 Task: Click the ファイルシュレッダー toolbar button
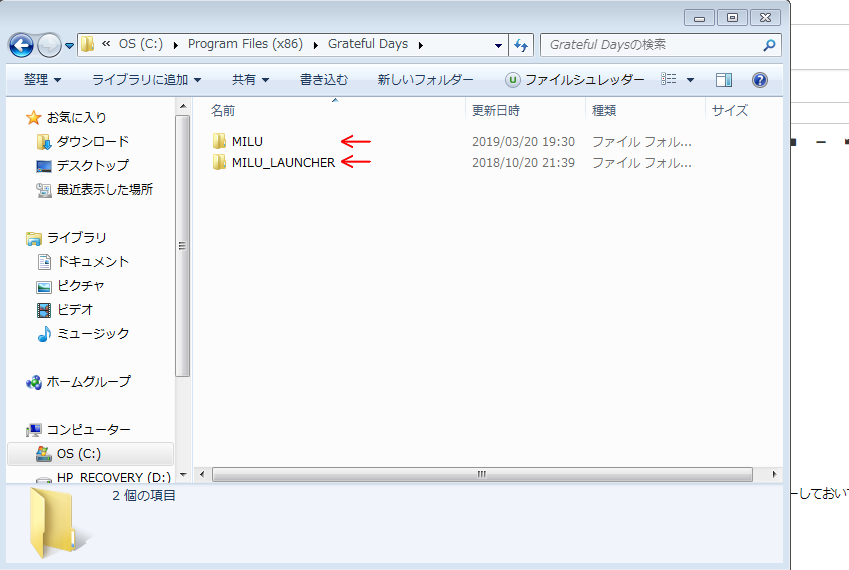574,80
